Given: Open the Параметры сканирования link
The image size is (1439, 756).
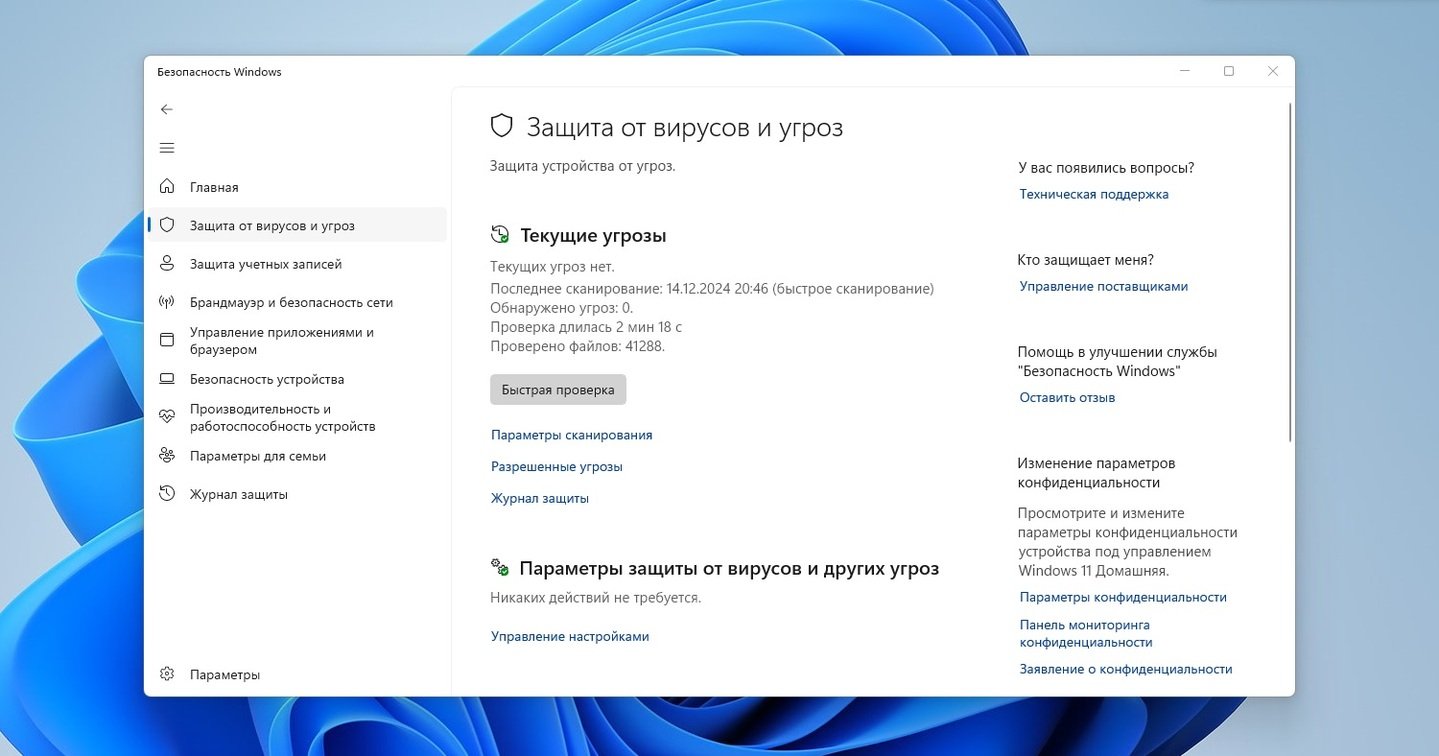Looking at the screenshot, I should [571, 435].
